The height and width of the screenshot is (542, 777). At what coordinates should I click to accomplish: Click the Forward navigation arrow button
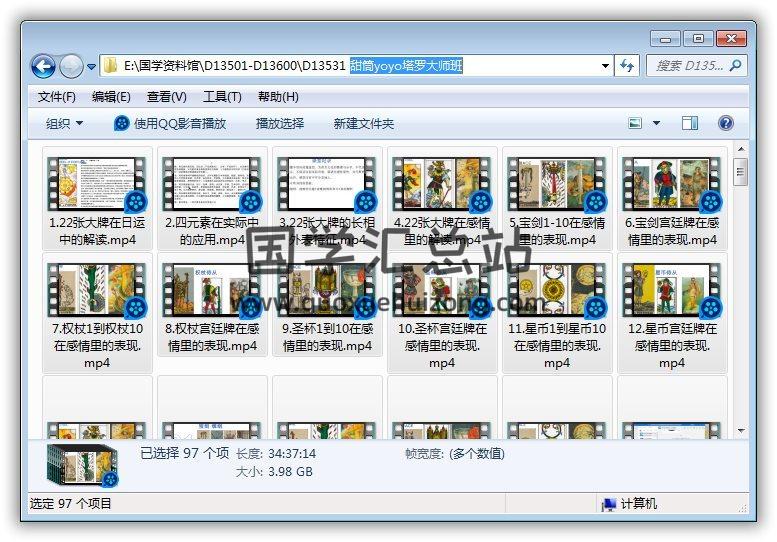71,66
